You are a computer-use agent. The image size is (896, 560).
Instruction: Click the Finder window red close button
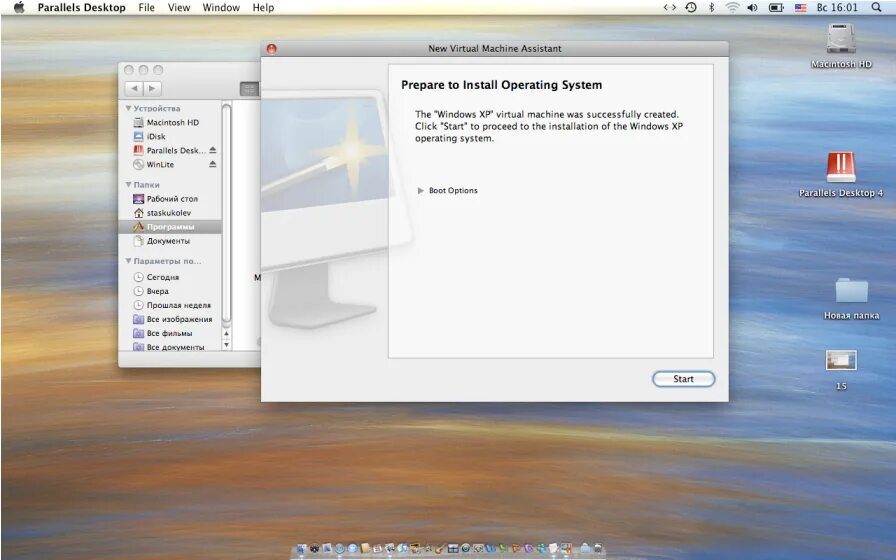click(129, 70)
